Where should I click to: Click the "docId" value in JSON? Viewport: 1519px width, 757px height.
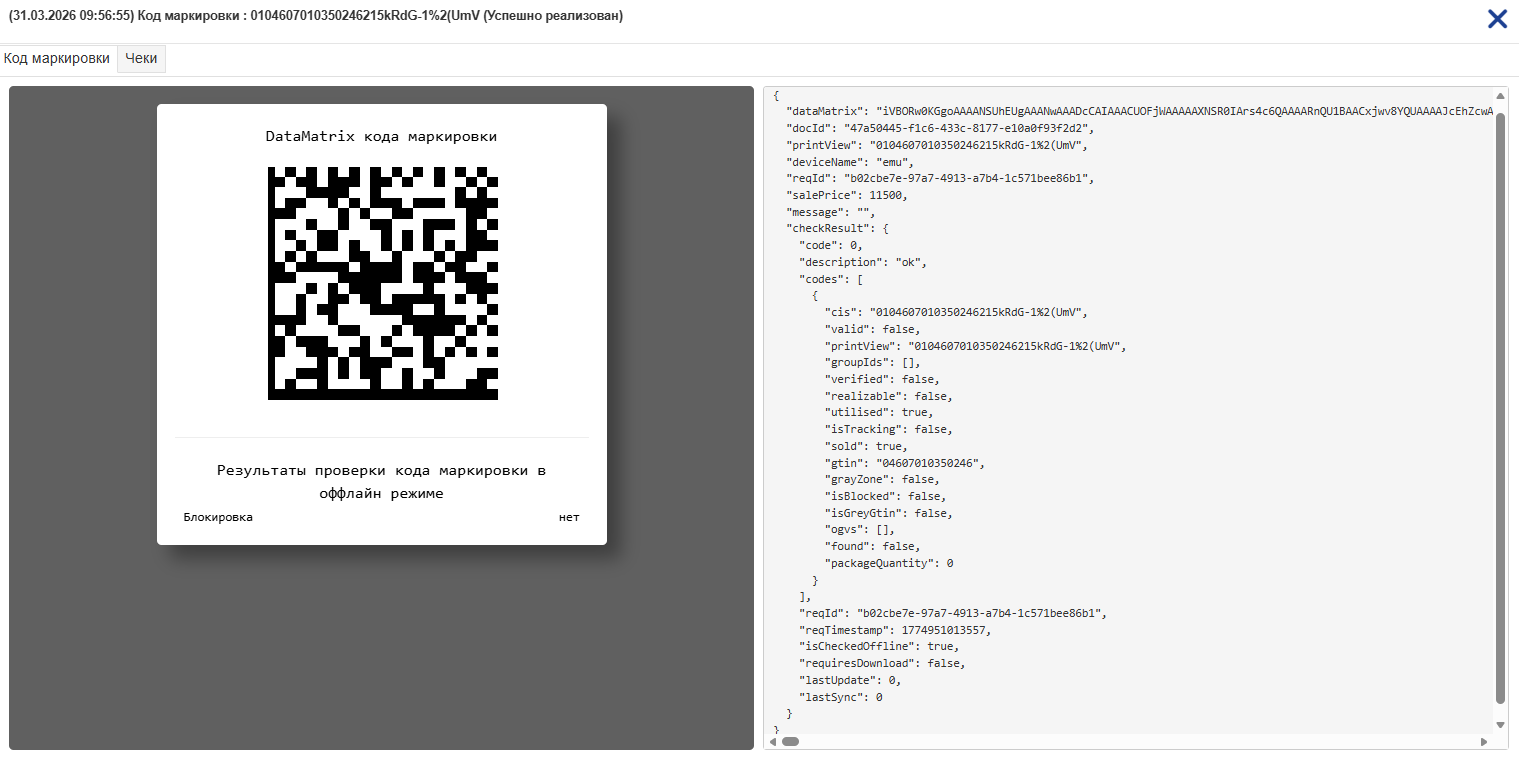[968, 128]
